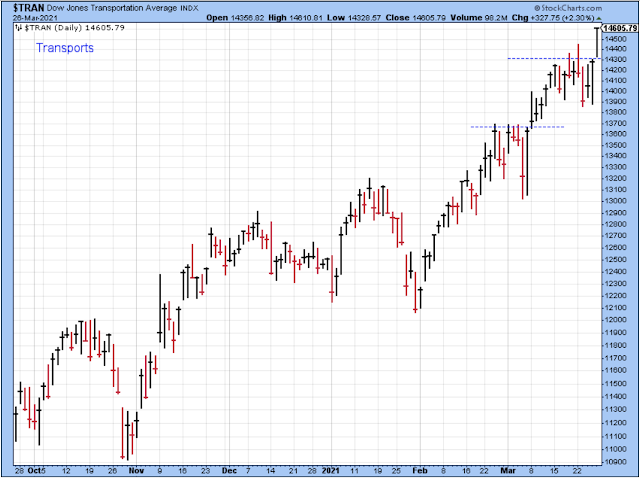Screen dimensions: 640x480
Task: Click the 11000 price axis label
Action: 614,449
